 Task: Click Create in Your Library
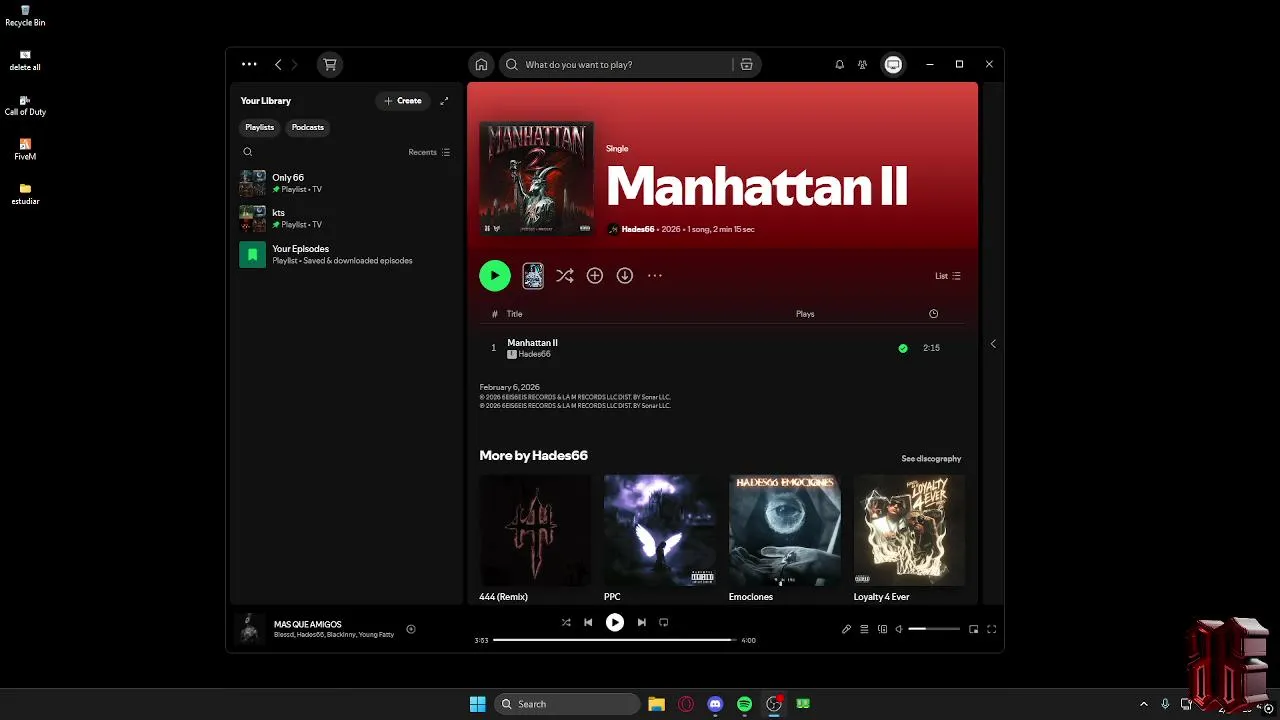pos(403,101)
